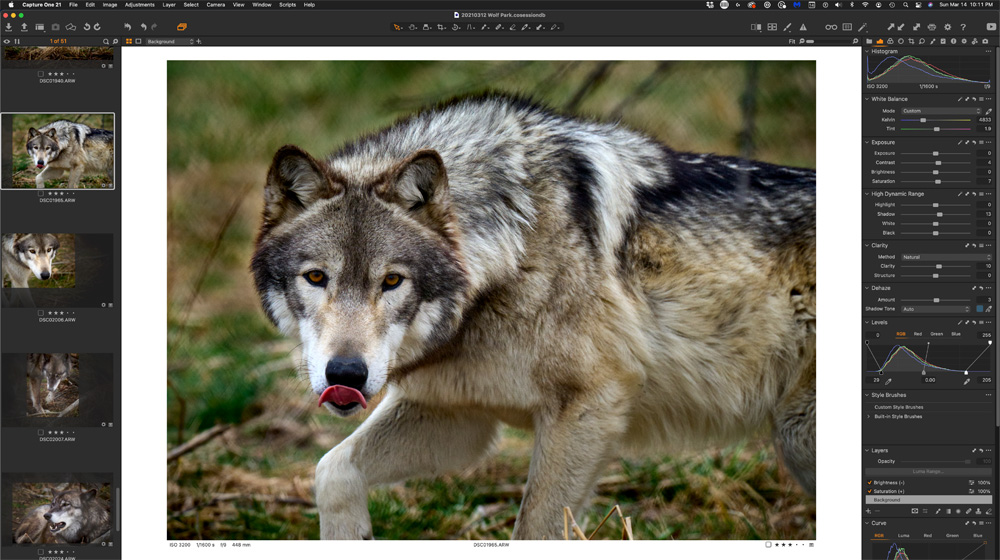The image size is (1000, 560).
Task: Click the orange Edit Selected Variants icon
Action: 182,27
